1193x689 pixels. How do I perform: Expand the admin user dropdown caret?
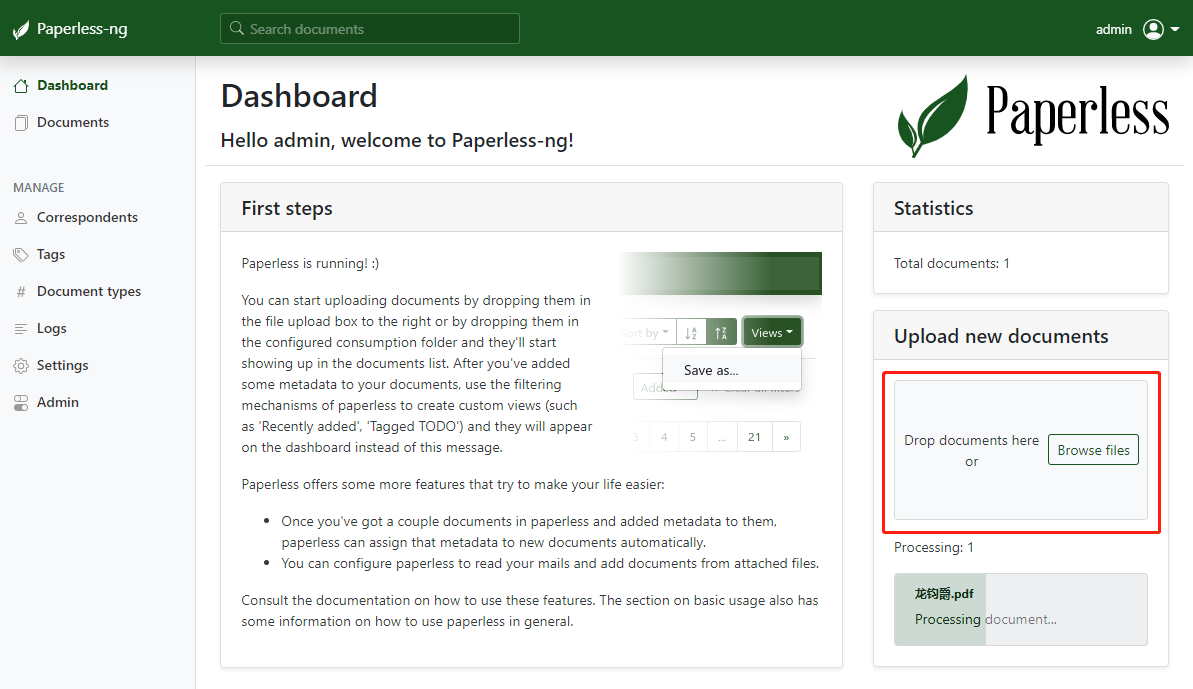[1175, 29]
